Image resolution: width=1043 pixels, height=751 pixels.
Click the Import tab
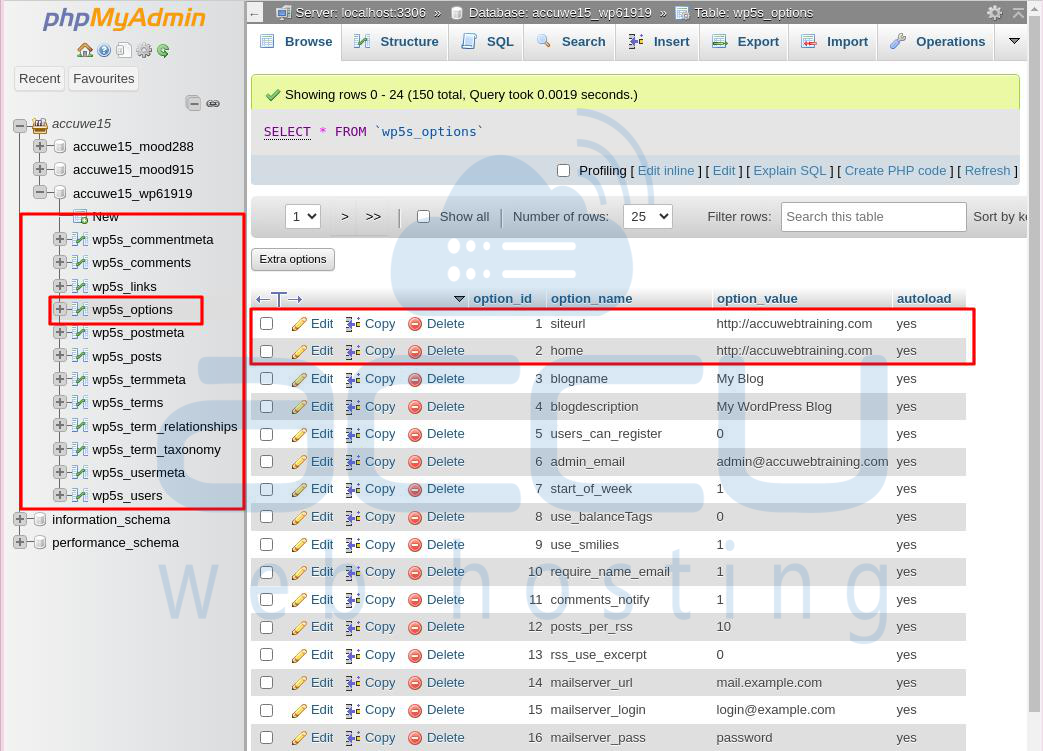(x=834, y=41)
